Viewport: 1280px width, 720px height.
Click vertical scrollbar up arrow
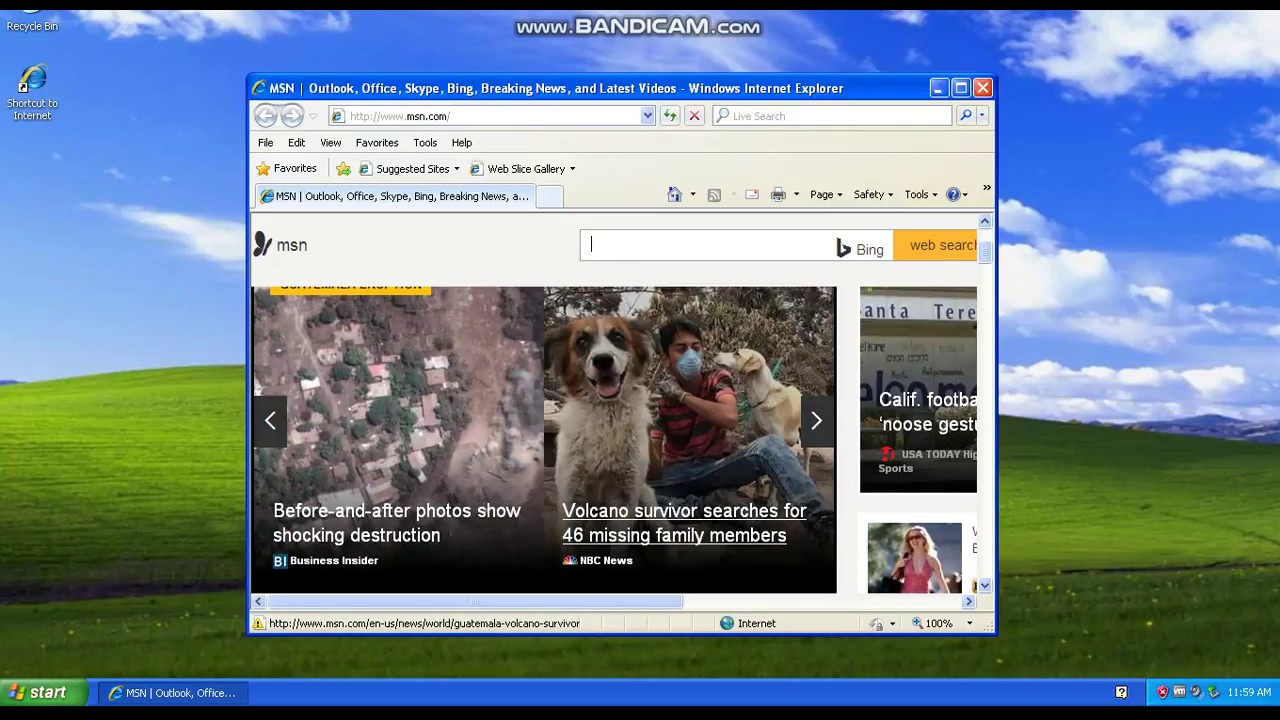coord(985,222)
